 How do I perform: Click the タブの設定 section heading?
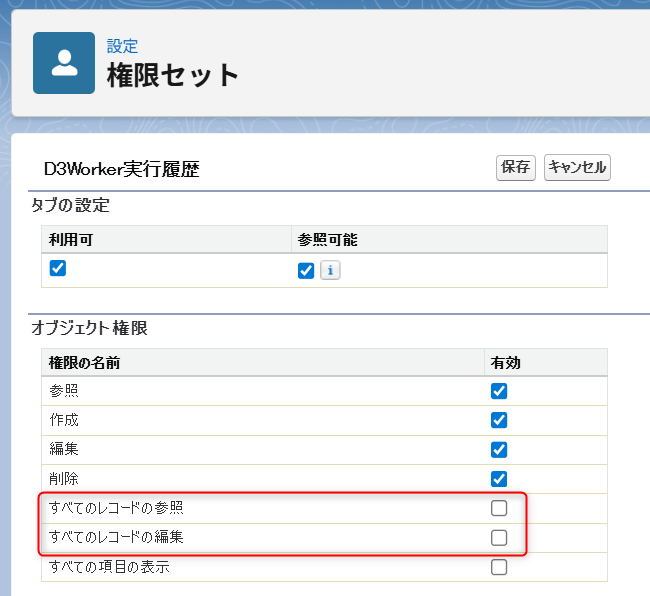70,205
